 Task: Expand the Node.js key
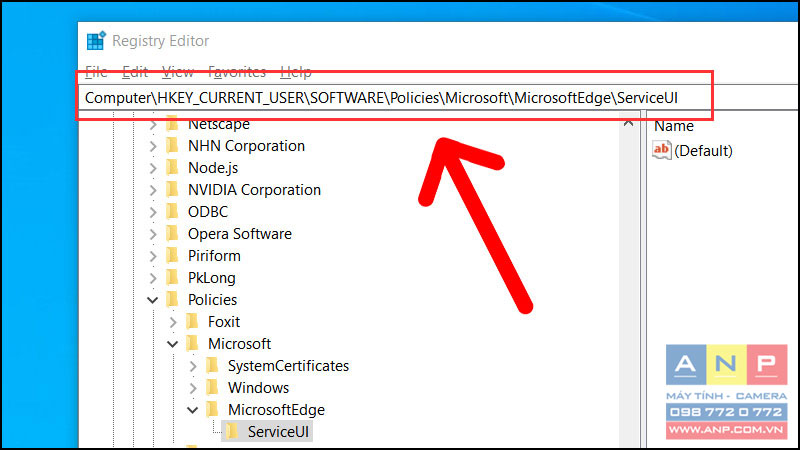pyautogui.click(x=153, y=168)
